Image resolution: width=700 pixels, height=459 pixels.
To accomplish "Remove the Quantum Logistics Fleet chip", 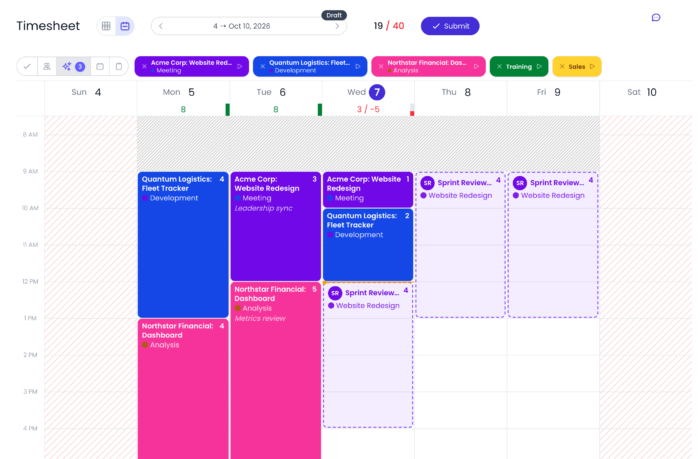I will pos(262,67).
